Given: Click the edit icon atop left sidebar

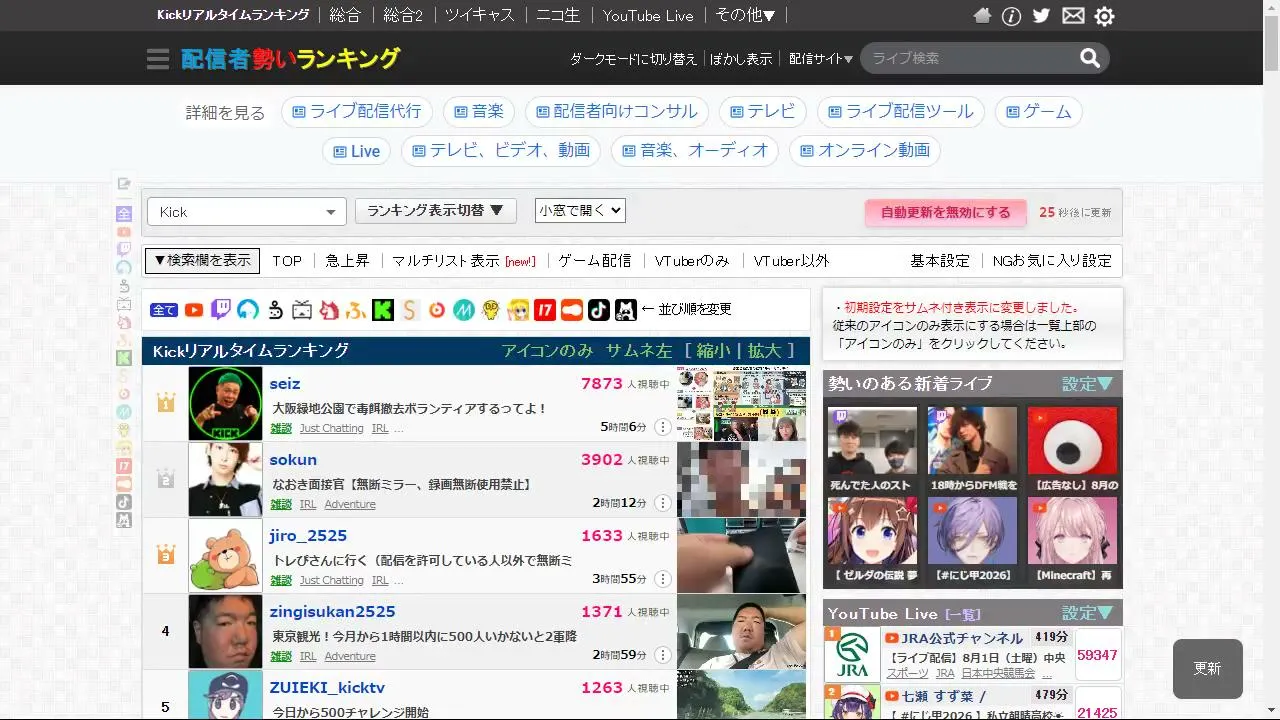Looking at the screenshot, I should 124,184.
